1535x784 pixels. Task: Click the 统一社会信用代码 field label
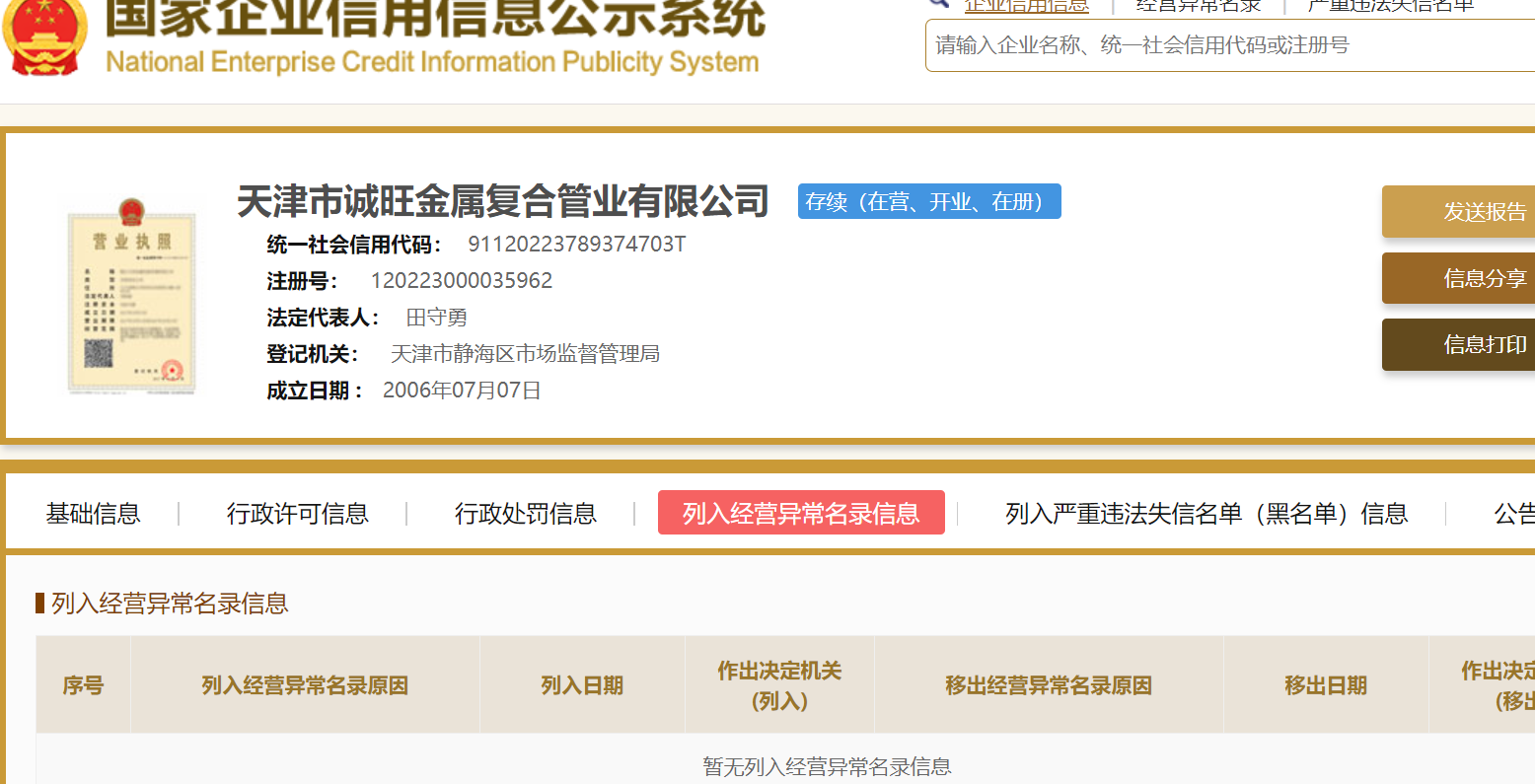354,245
